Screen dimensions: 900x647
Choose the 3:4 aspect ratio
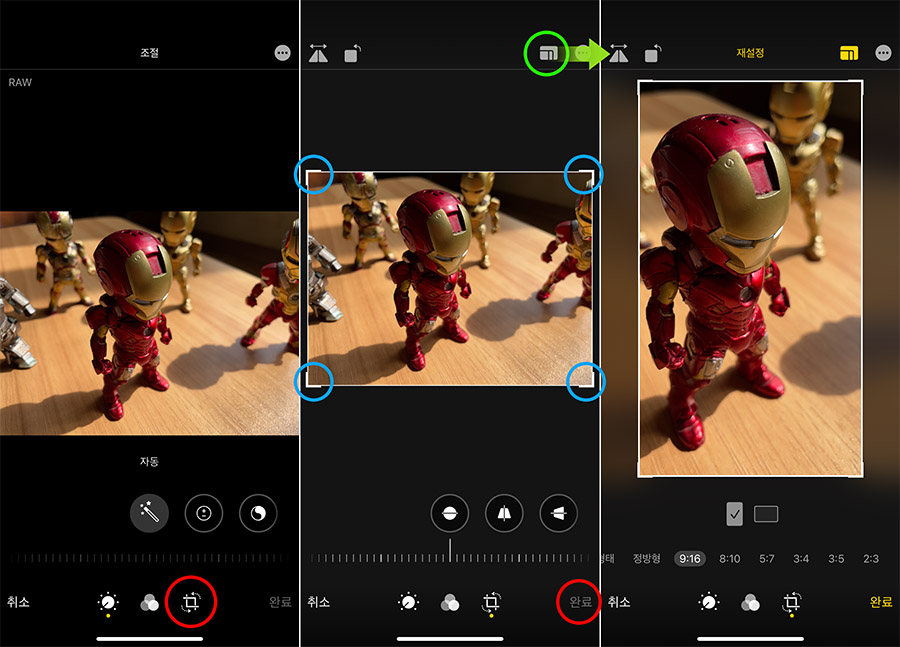pos(801,559)
